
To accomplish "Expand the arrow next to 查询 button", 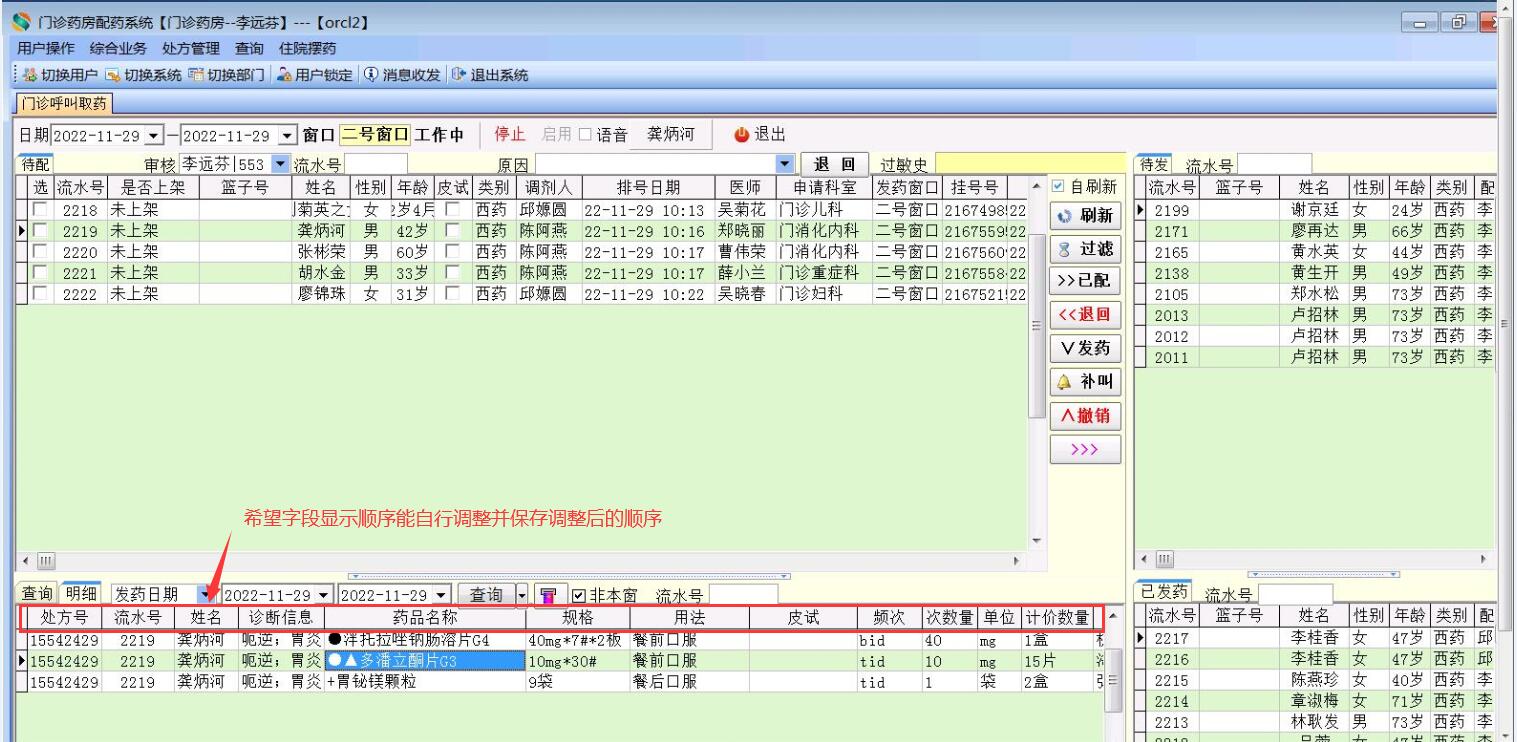I will 524,595.
